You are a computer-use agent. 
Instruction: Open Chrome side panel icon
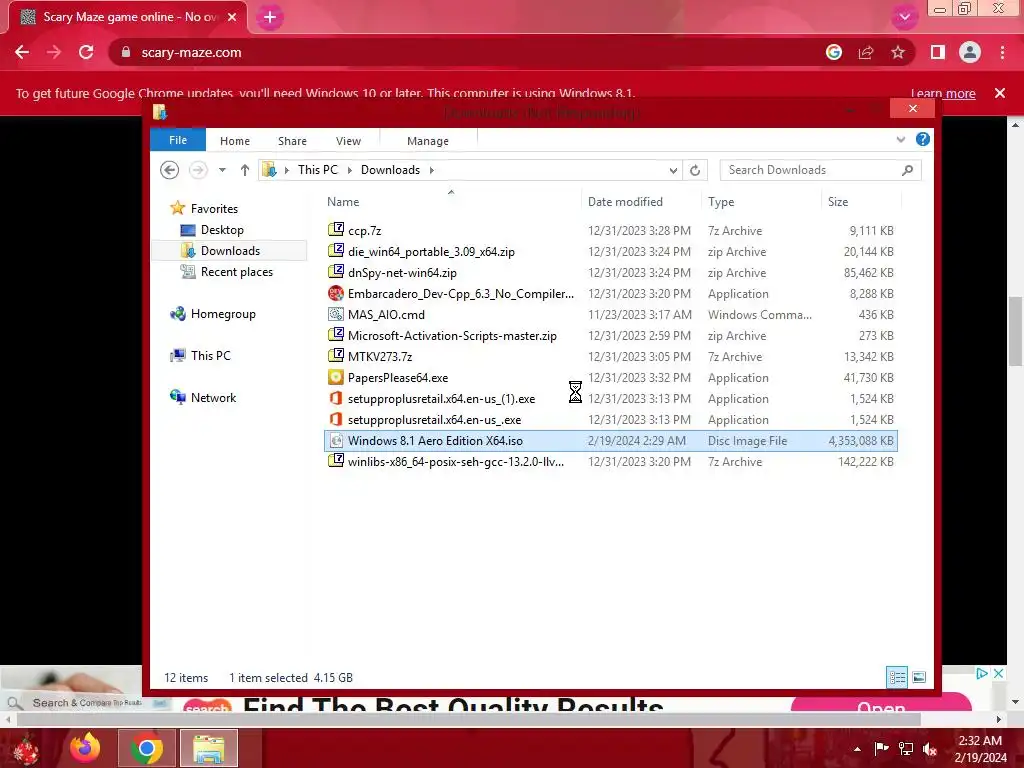pyautogui.click(x=938, y=52)
